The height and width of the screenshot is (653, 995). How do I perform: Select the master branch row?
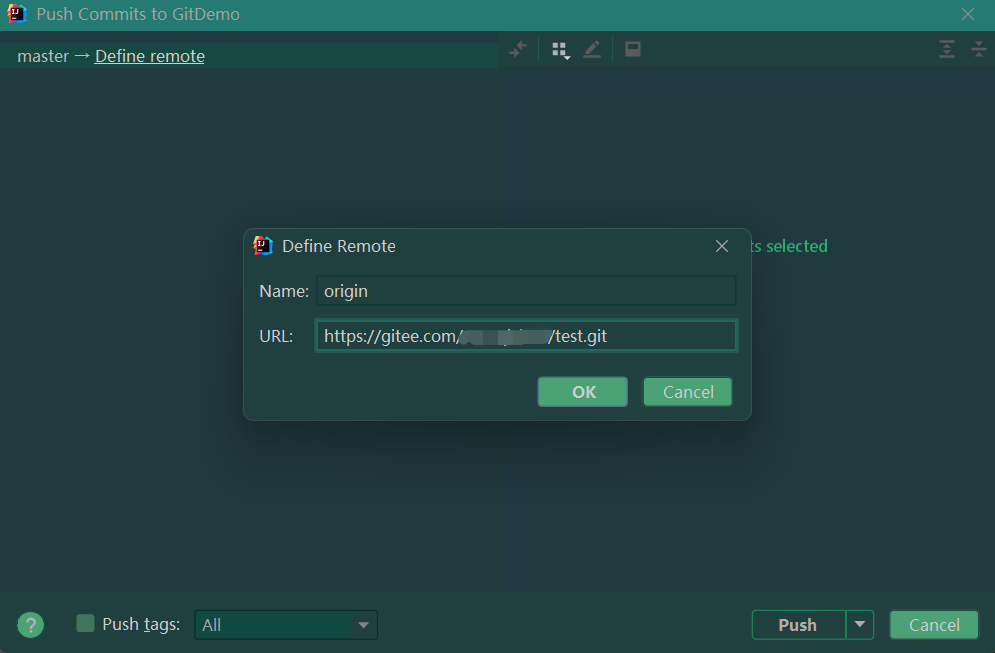point(249,56)
